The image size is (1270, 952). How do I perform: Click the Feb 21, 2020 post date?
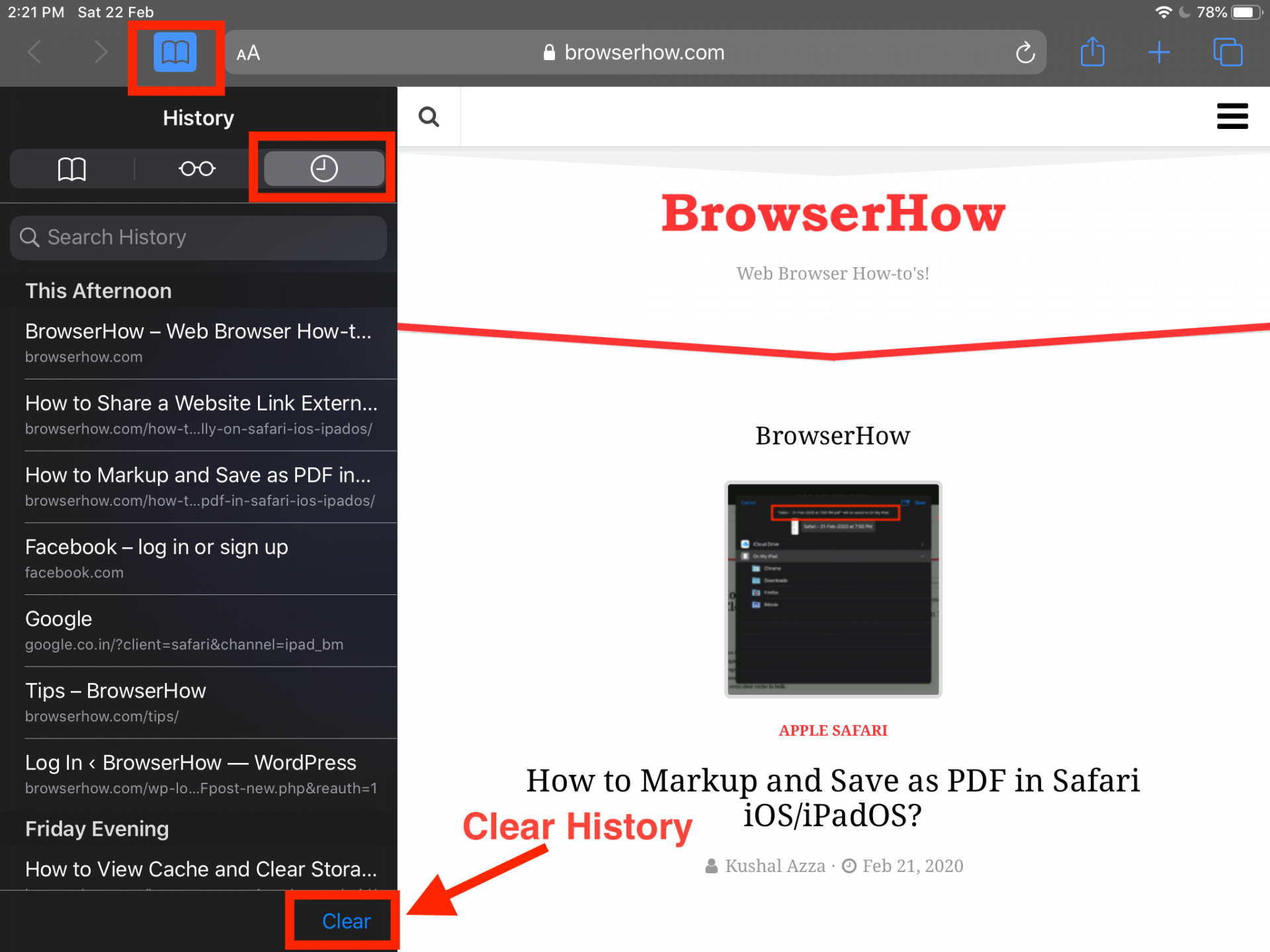pos(912,866)
